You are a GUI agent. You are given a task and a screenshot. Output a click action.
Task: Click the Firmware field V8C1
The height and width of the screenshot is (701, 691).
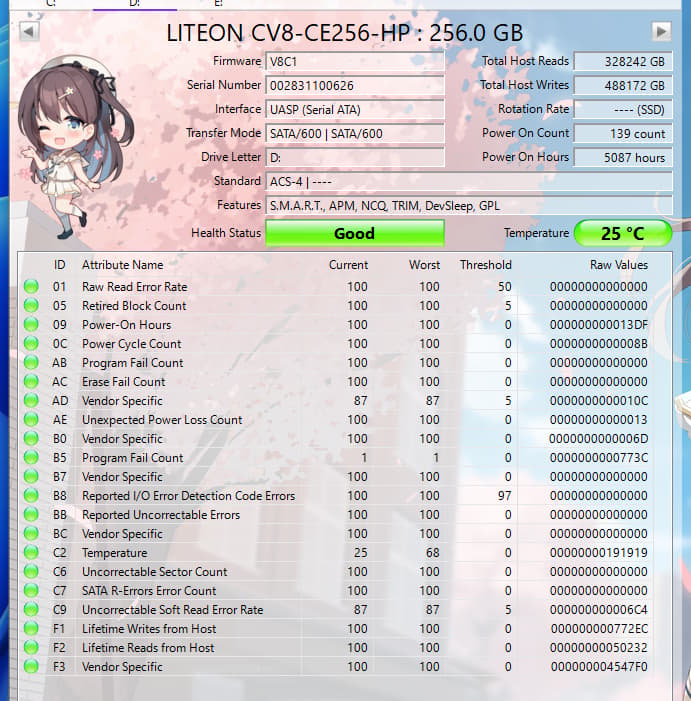click(x=355, y=61)
